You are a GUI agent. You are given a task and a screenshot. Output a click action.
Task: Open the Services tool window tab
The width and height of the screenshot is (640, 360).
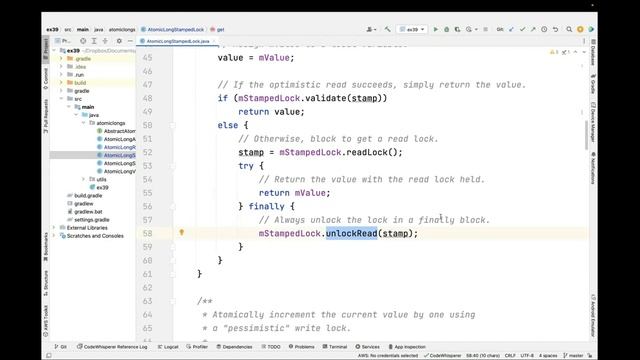click(367, 347)
